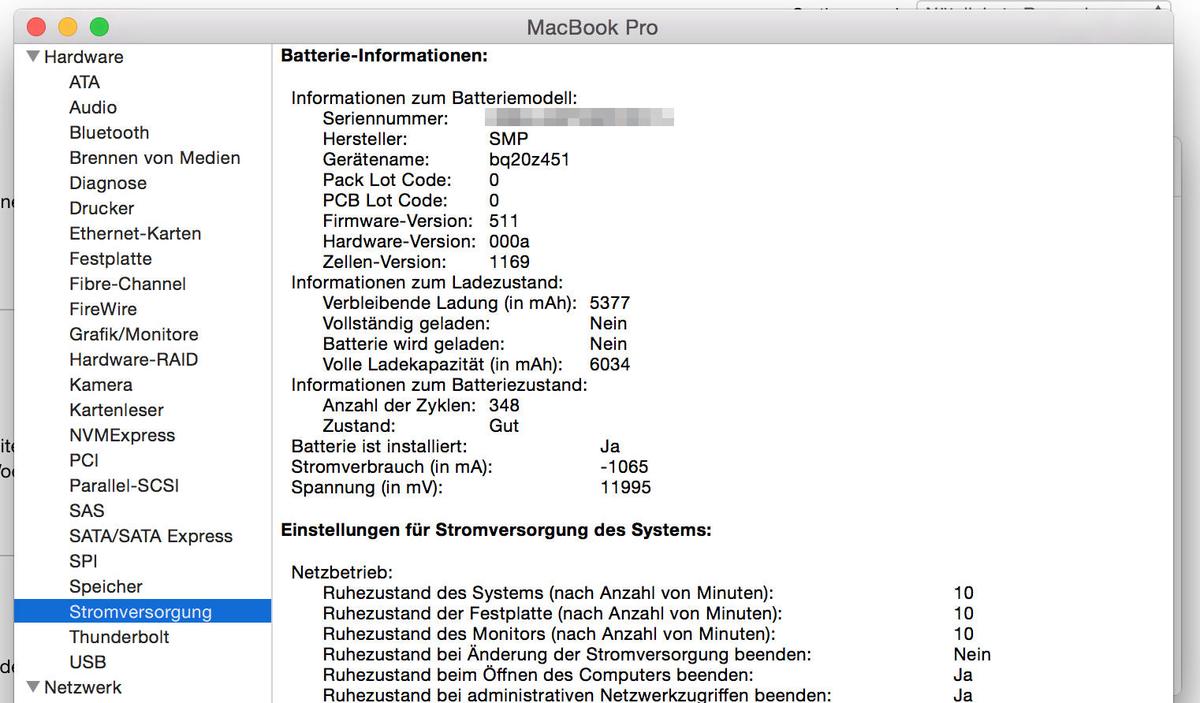Select ATA in the sidebar

(85, 82)
